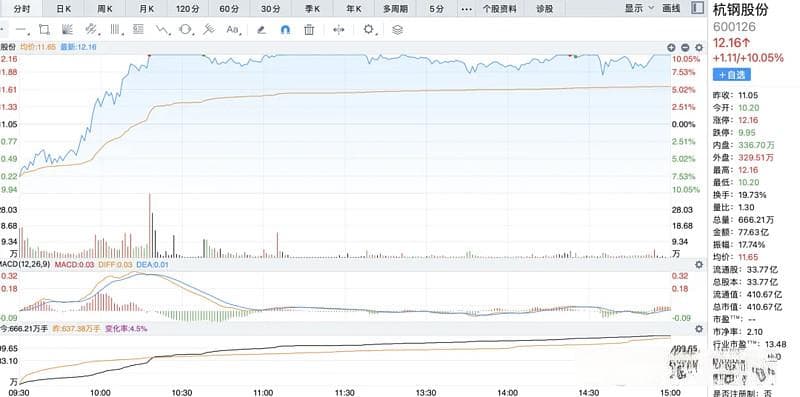Switch to 月K monthly chart tab

(x=146, y=9)
